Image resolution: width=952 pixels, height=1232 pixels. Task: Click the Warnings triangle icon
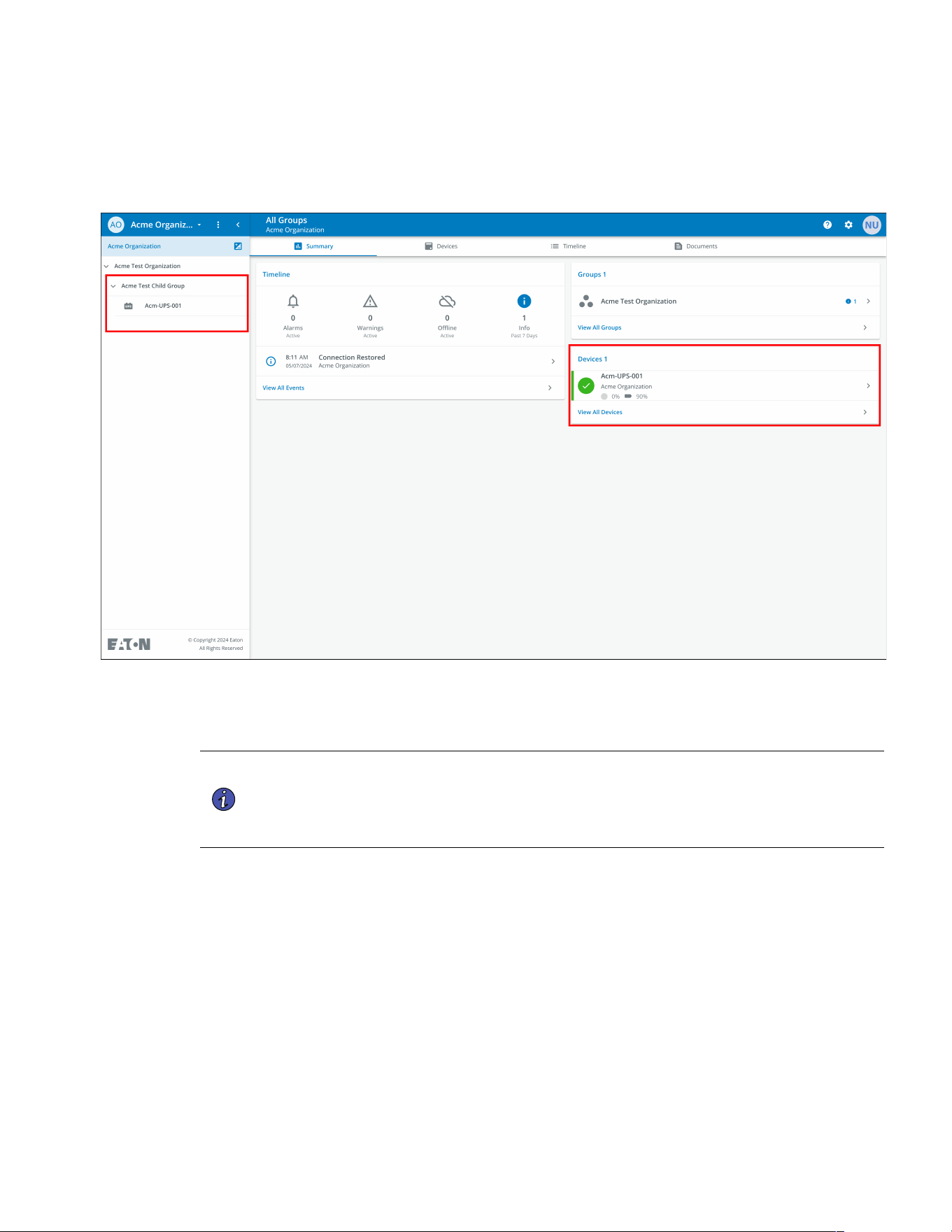[x=370, y=302]
